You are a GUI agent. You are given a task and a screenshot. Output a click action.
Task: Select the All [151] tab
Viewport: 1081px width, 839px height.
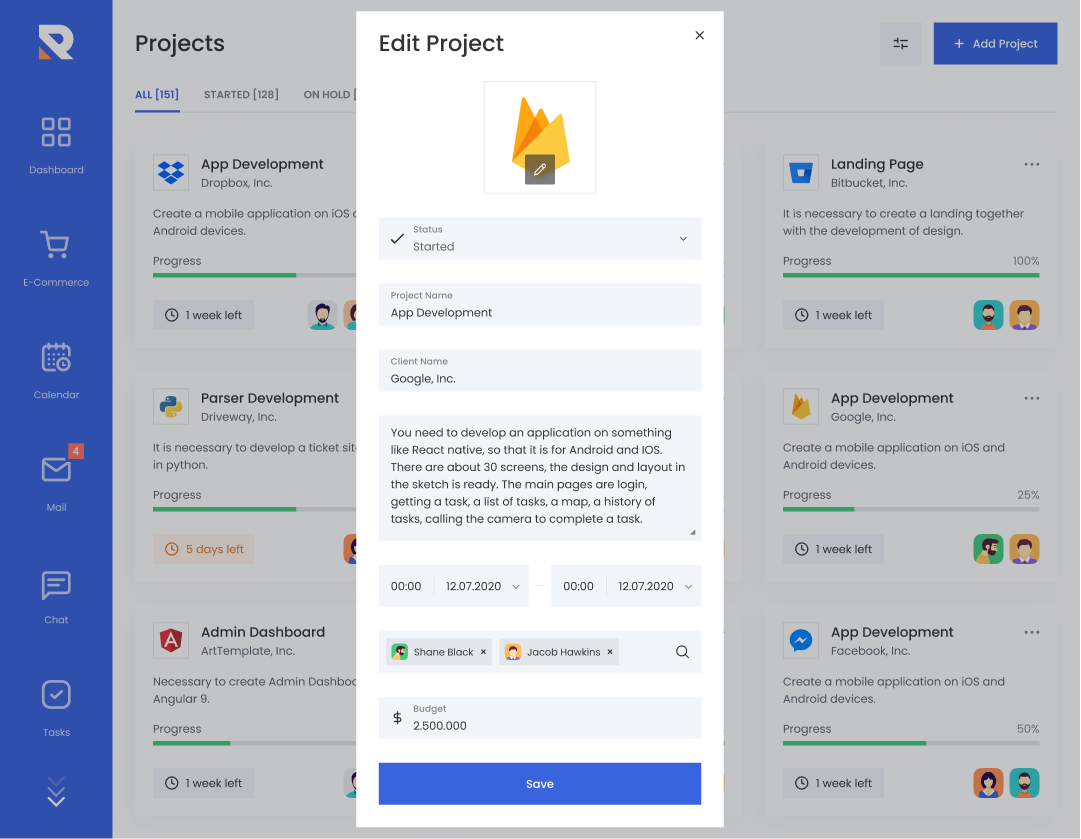[x=157, y=95]
